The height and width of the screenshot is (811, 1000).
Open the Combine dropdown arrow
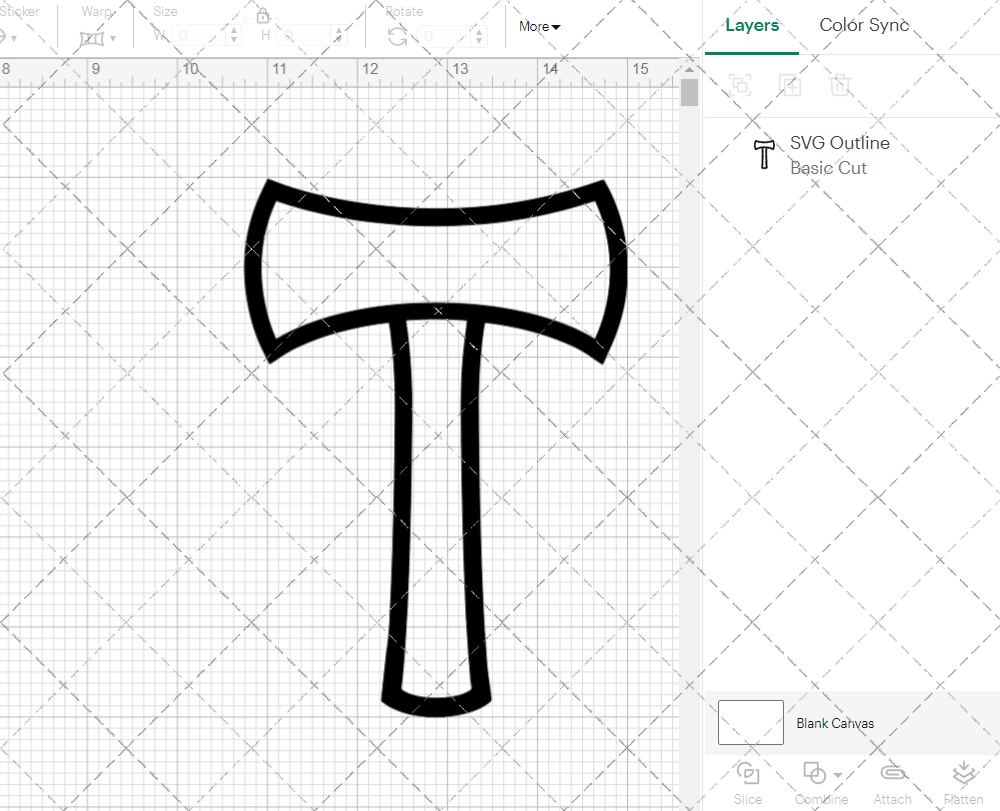838,775
